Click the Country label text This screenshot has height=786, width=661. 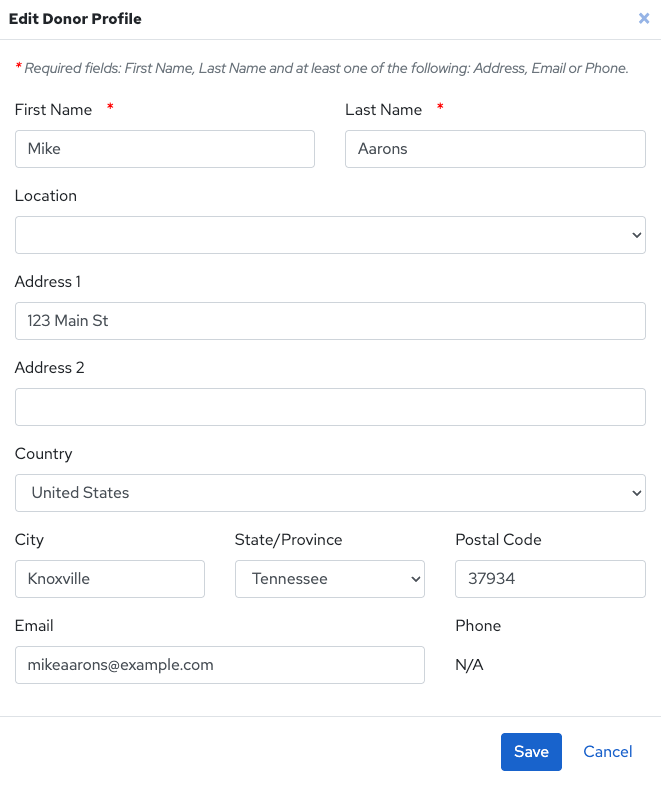[x=44, y=454]
